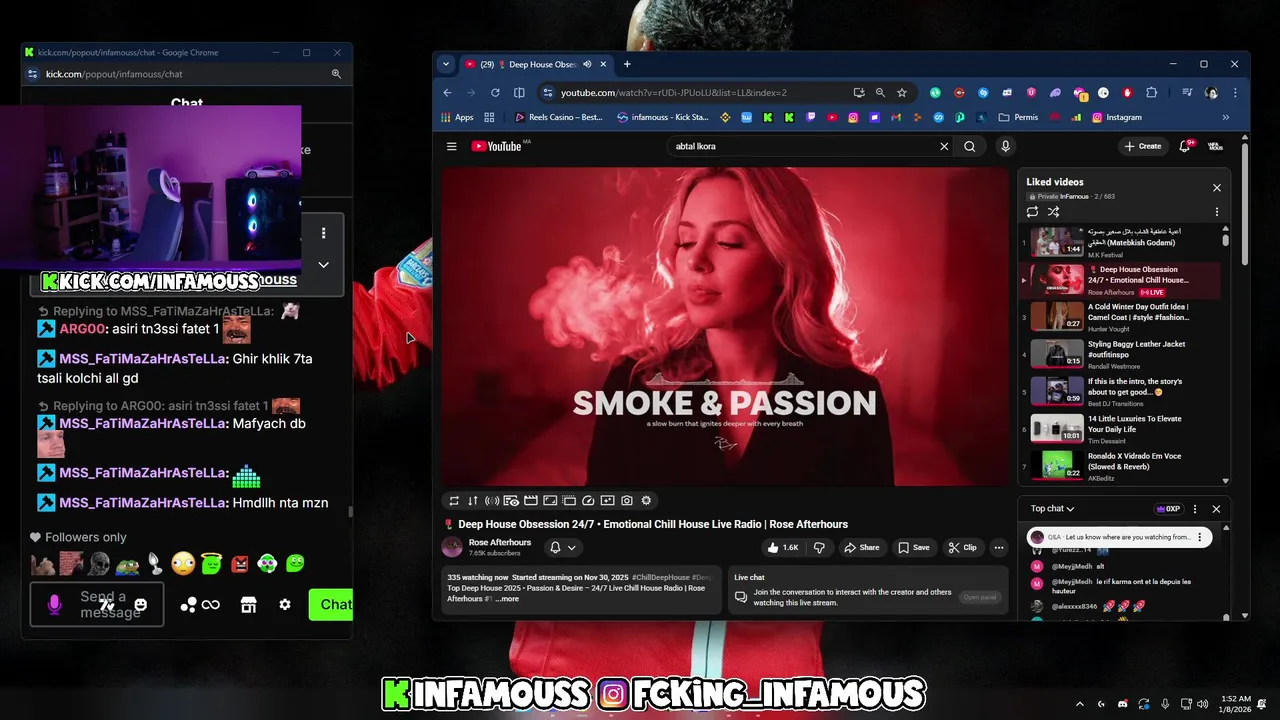The image size is (1280, 720).
Task: Go to the YouTube logo home link
Action: [x=497, y=146]
